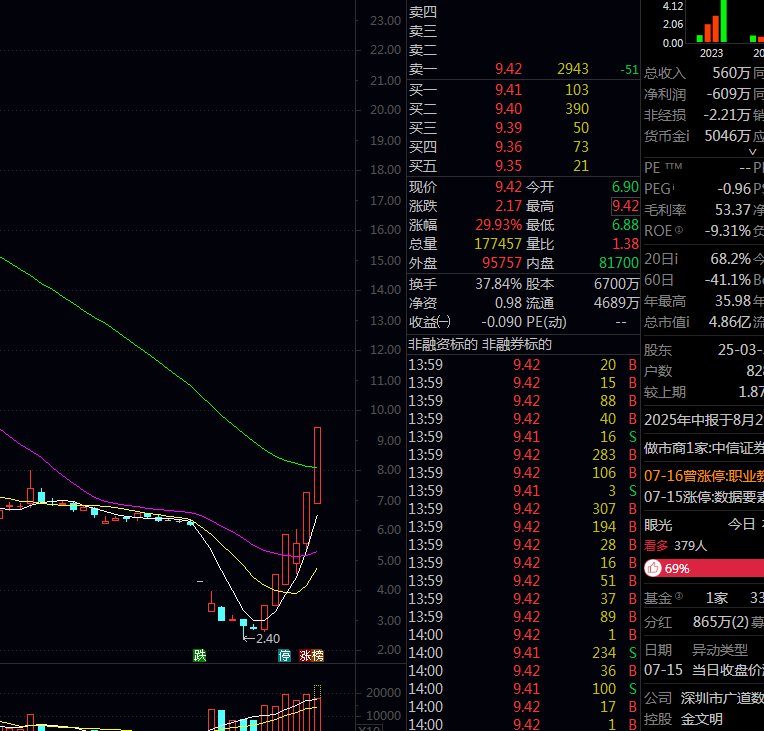Click the info icon next to 总市值
The width and height of the screenshot is (764, 731).
[x=687, y=322]
